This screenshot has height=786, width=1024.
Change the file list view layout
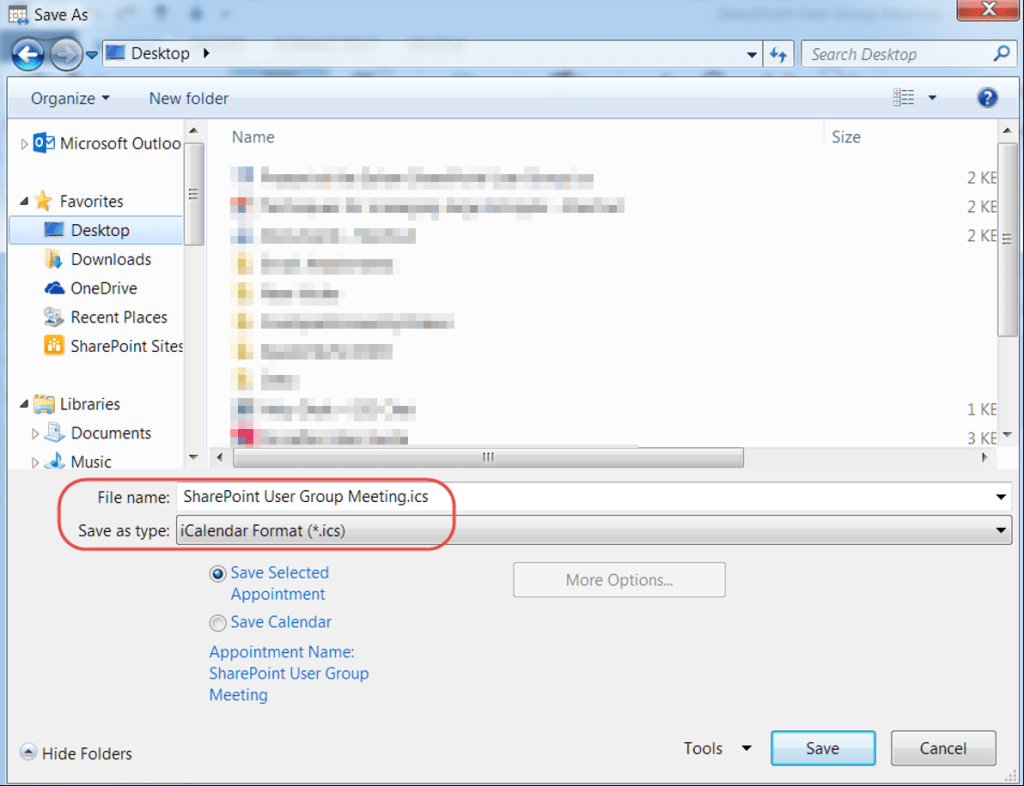click(906, 97)
